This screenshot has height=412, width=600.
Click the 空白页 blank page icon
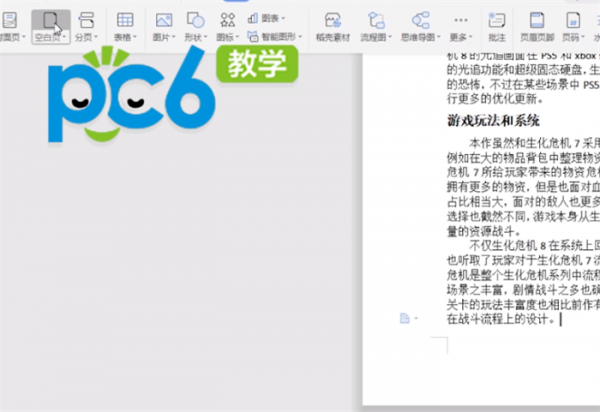tap(50, 20)
